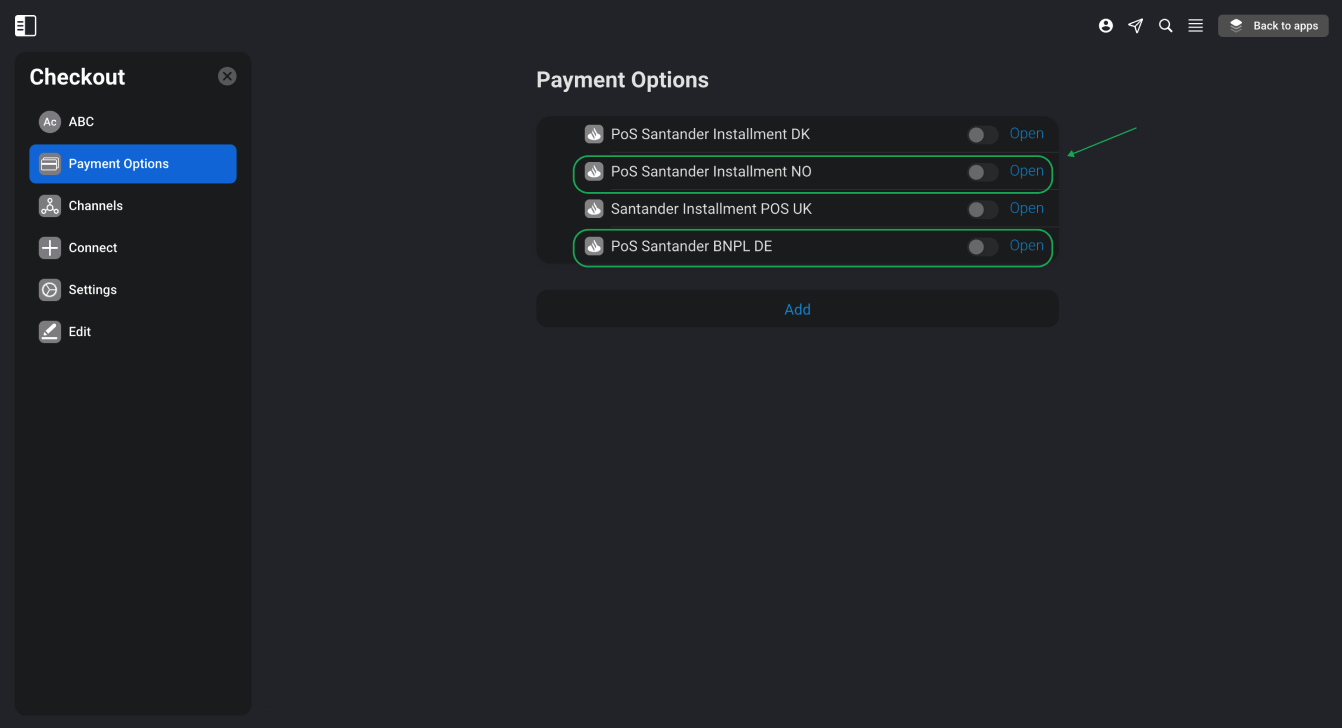Open Payment Options in sidebar
The width and height of the screenshot is (1342, 728).
(133, 164)
